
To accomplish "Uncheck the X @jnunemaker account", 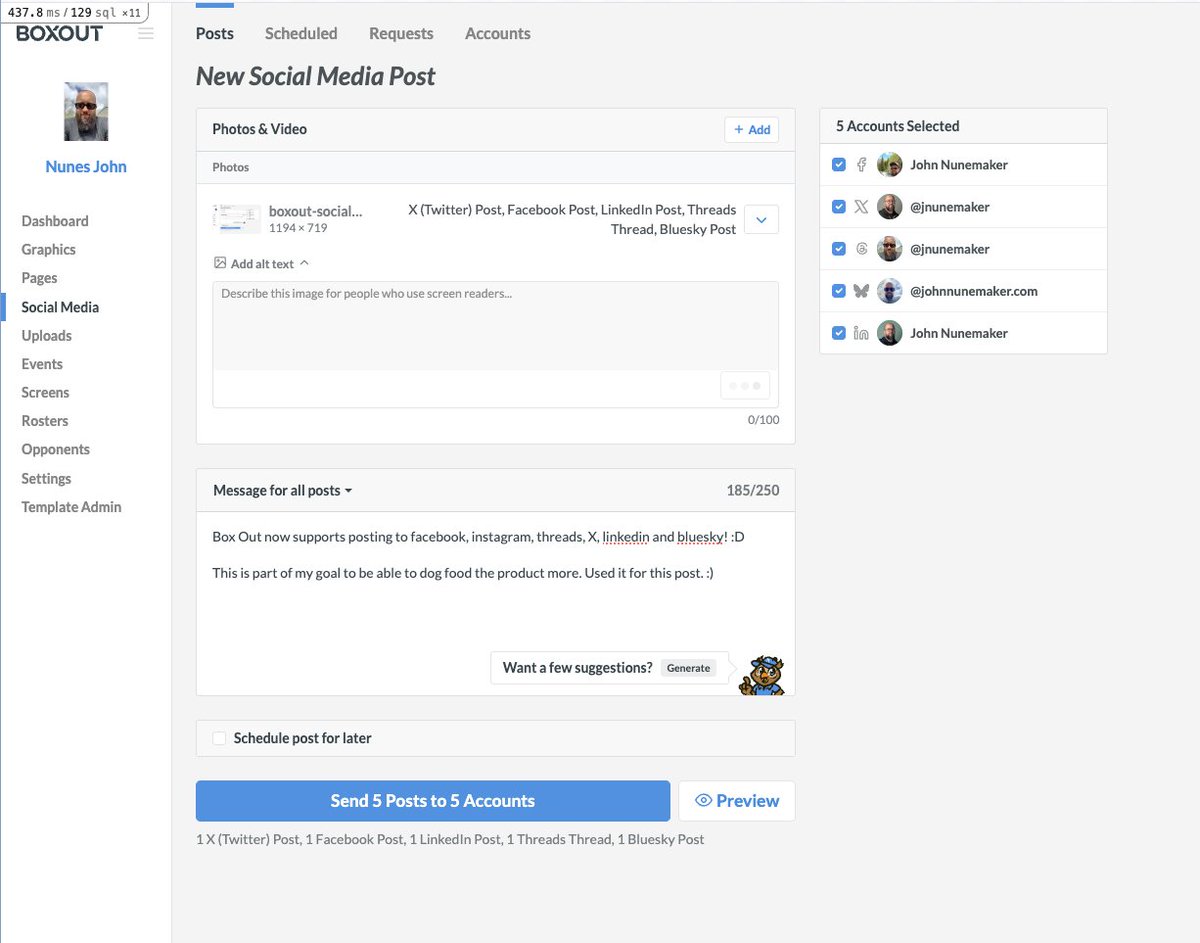I will [x=839, y=207].
